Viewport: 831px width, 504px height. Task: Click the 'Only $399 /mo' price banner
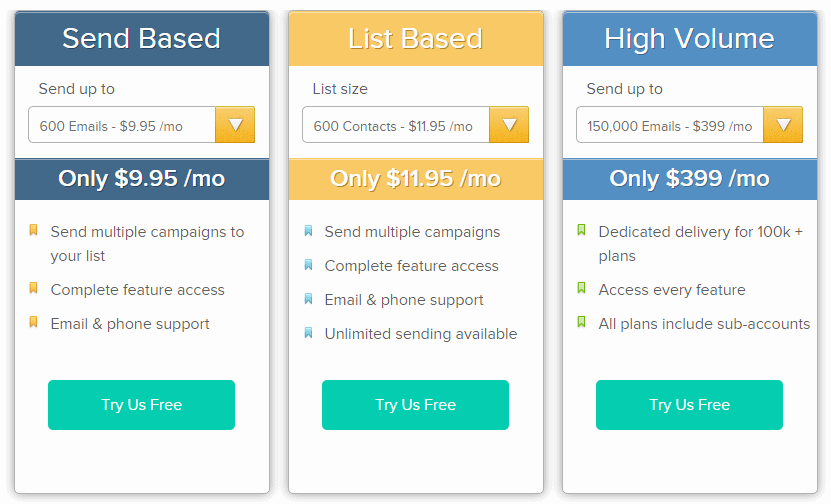coord(690,179)
